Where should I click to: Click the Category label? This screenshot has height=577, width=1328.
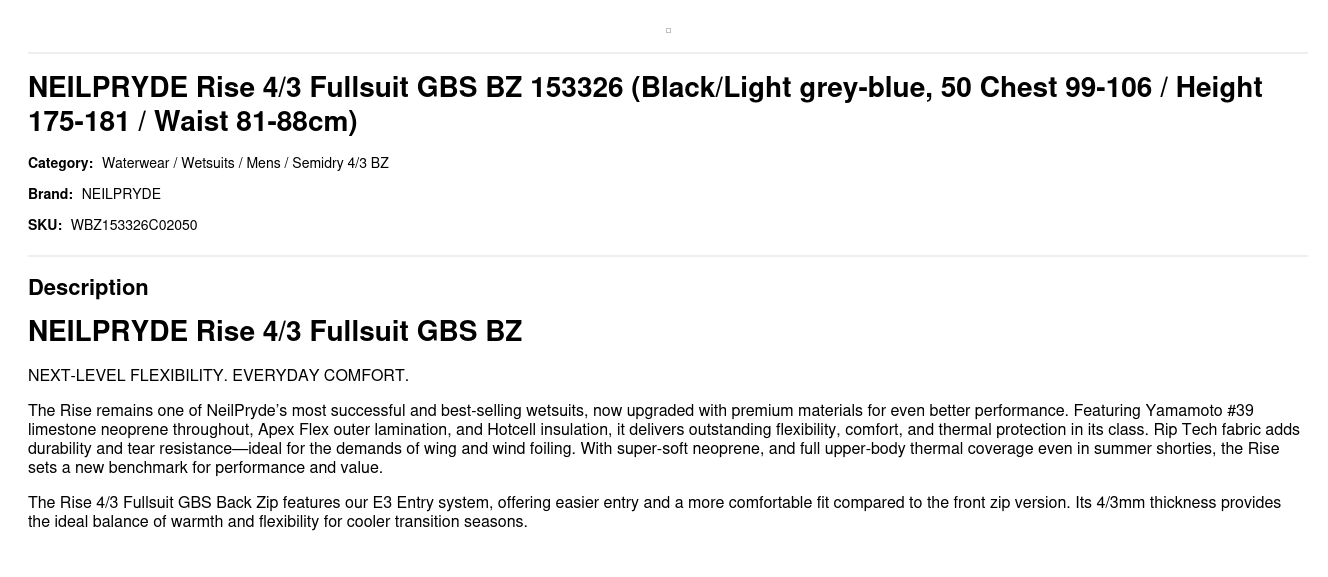click(60, 163)
